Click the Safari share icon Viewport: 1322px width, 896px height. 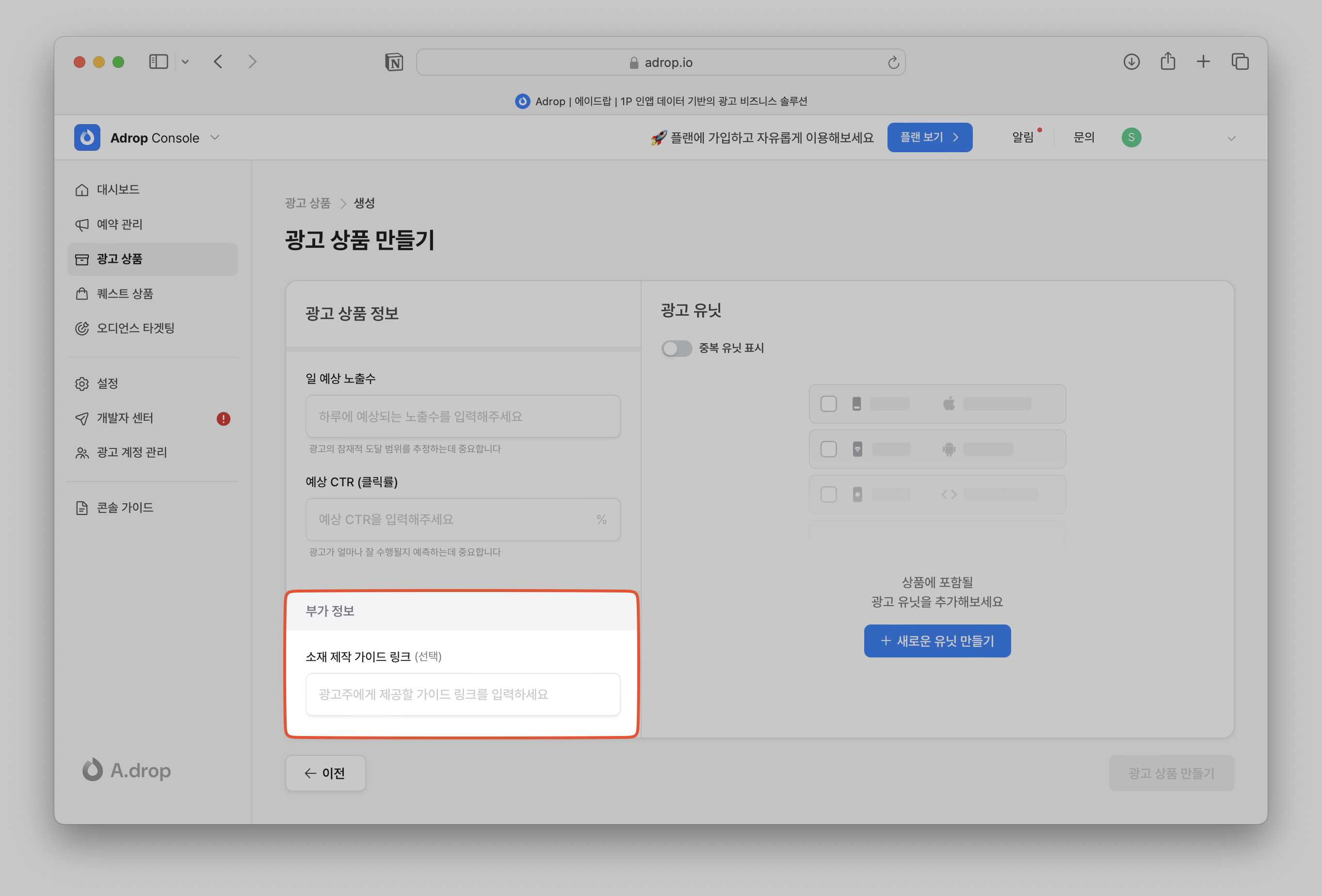coord(1167,62)
